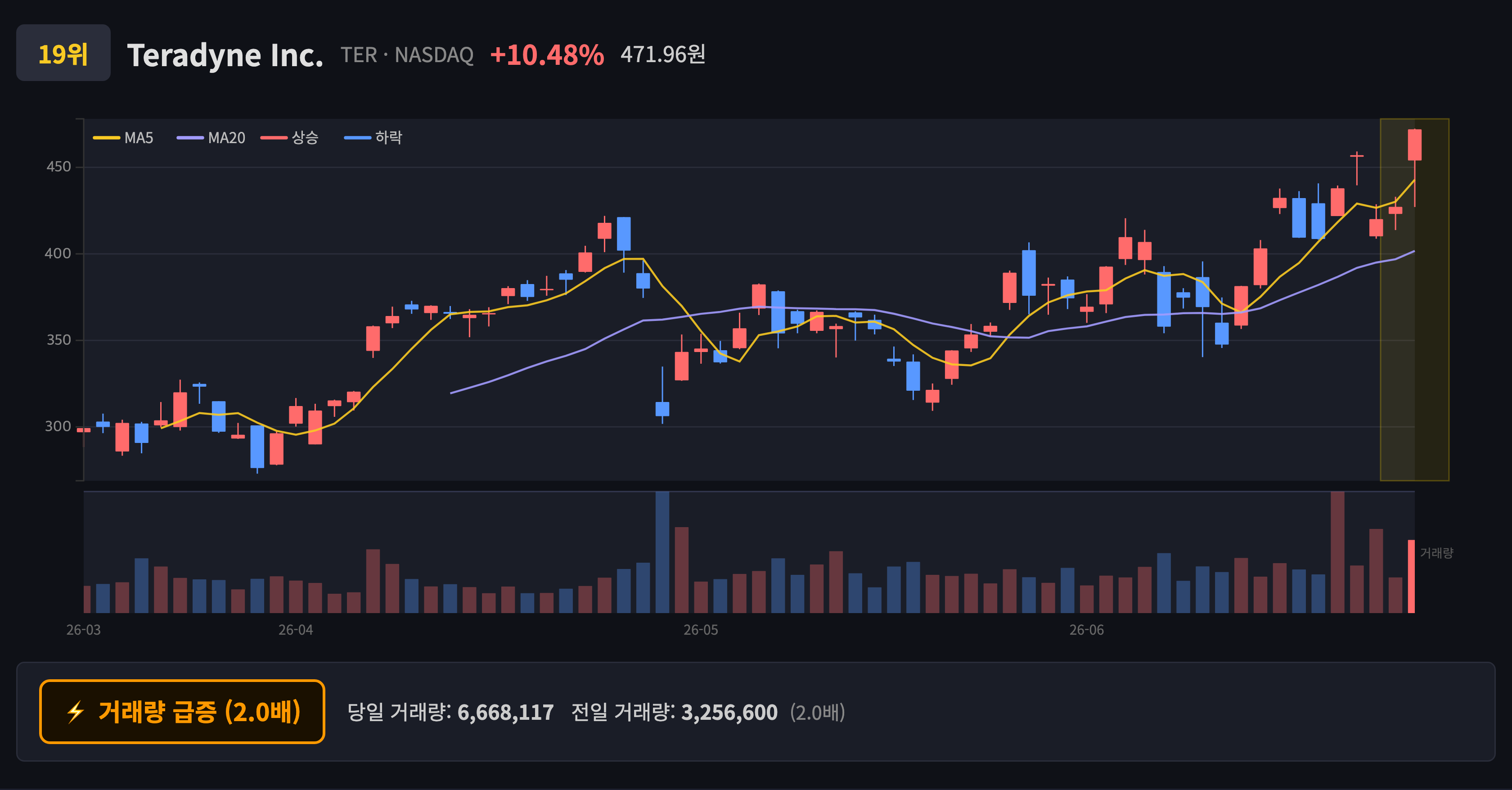The width and height of the screenshot is (1512, 790).
Task: Click the latest bright red volume bar
Action: (1412, 576)
